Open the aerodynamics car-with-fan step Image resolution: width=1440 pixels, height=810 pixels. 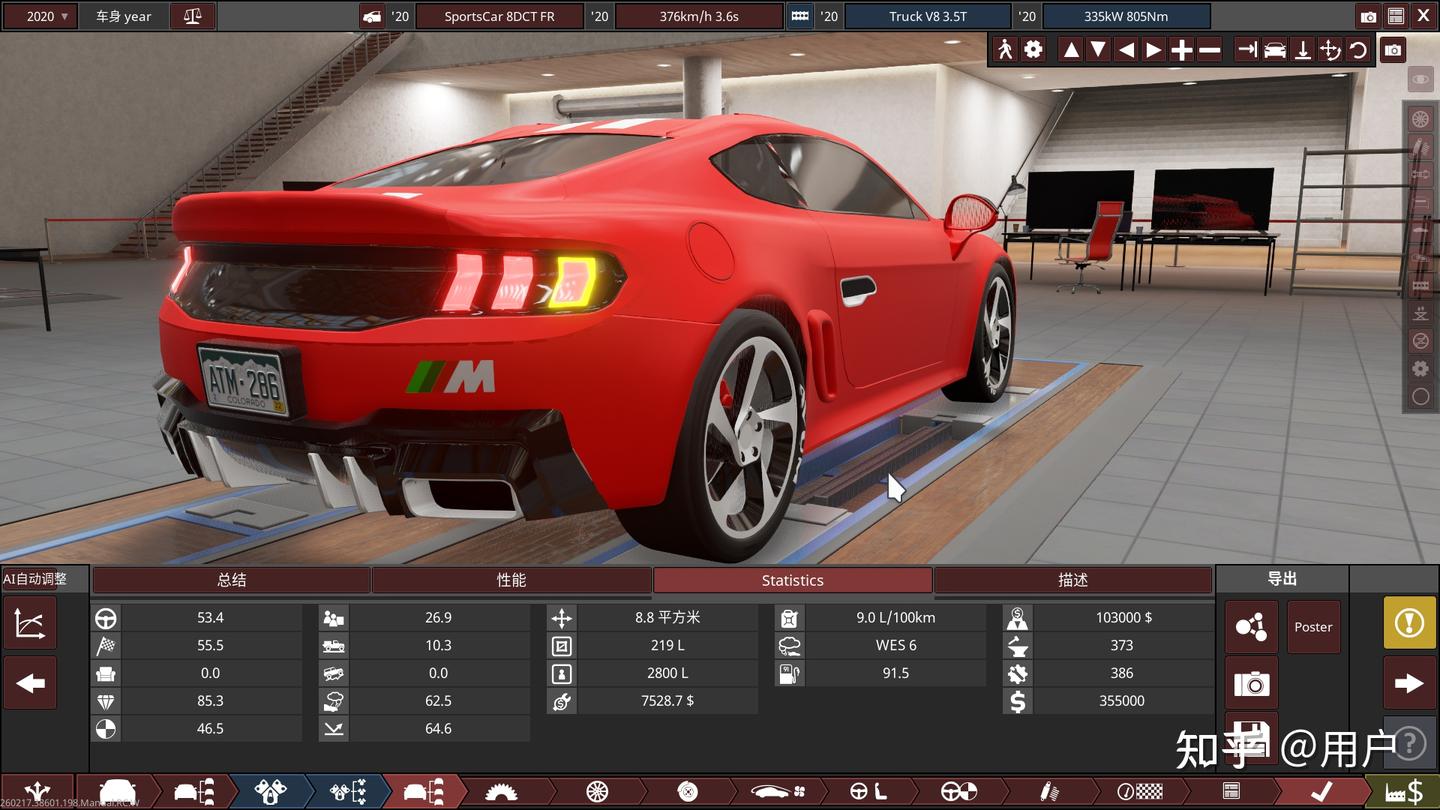[778, 791]
